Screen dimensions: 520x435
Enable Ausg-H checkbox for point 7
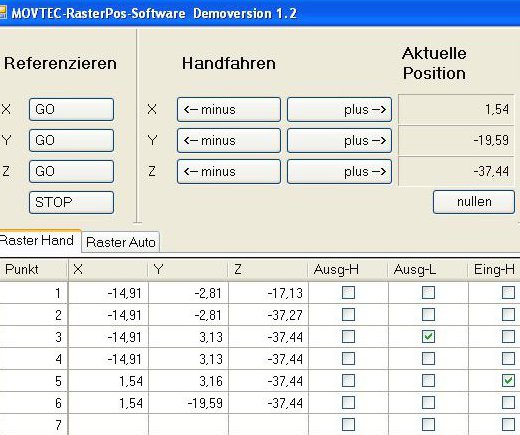[x=348, y=425]
